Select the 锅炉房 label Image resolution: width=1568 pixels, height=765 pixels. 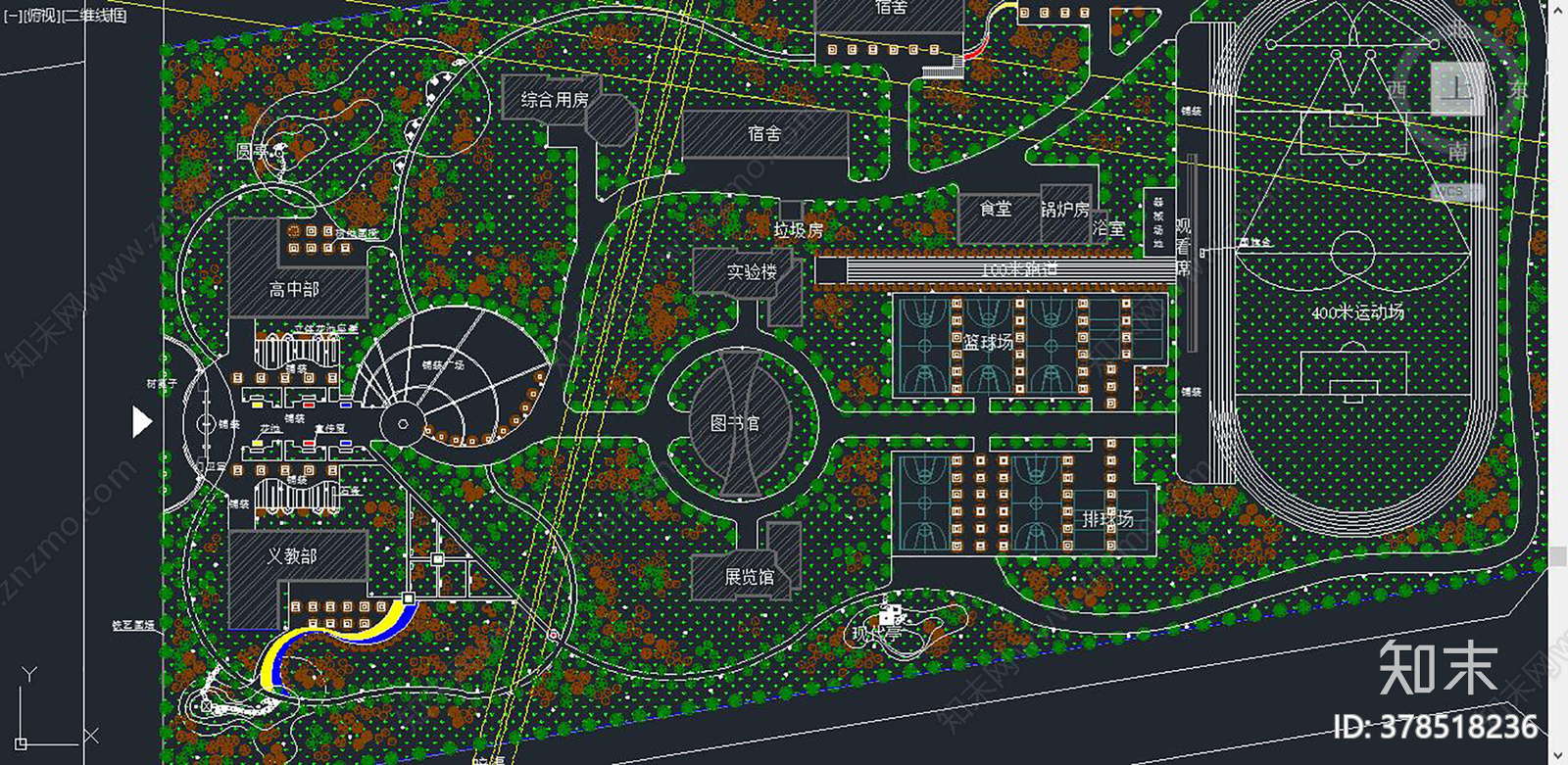(1065, 210)
